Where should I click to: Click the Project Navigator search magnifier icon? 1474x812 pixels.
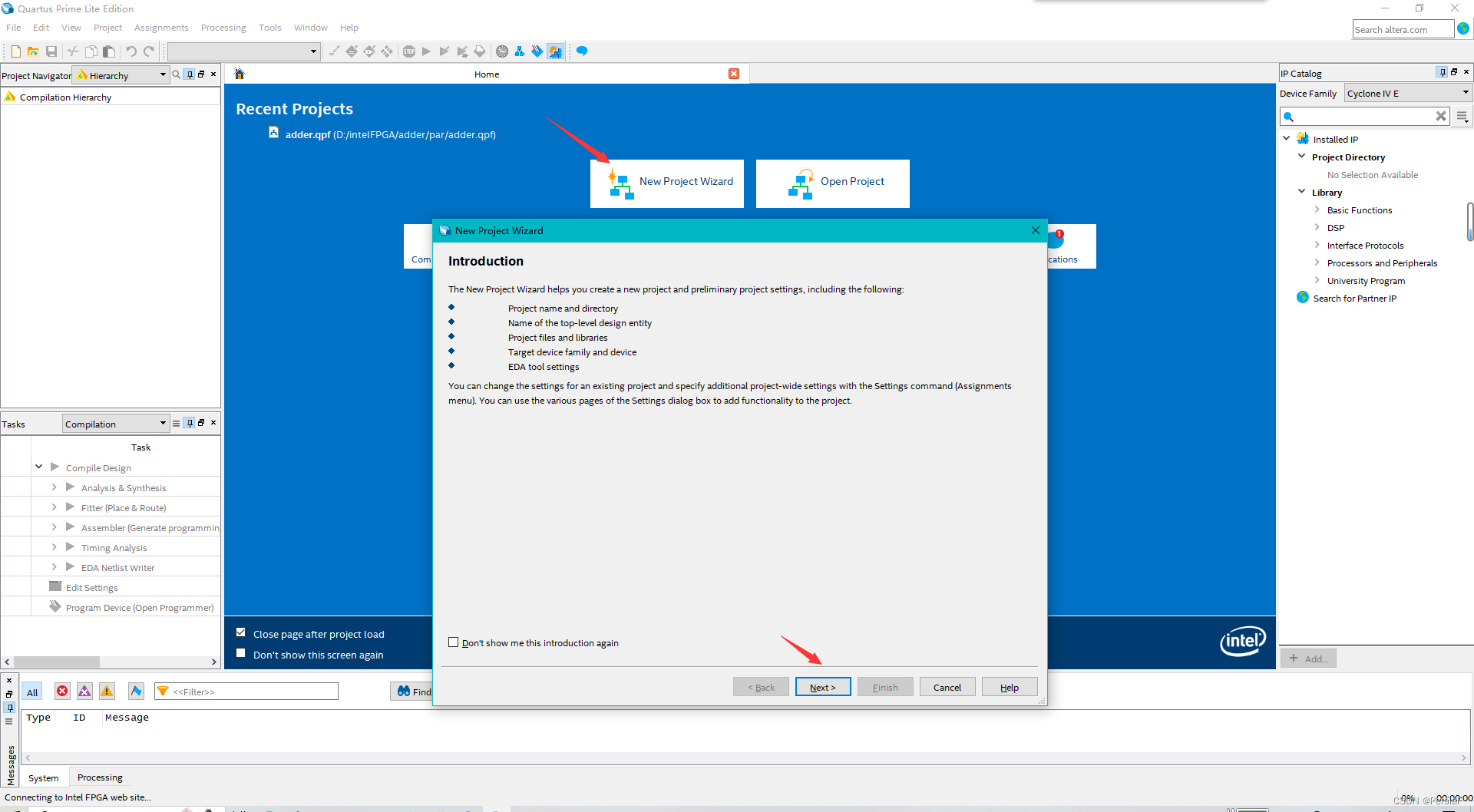click(177, 74)
